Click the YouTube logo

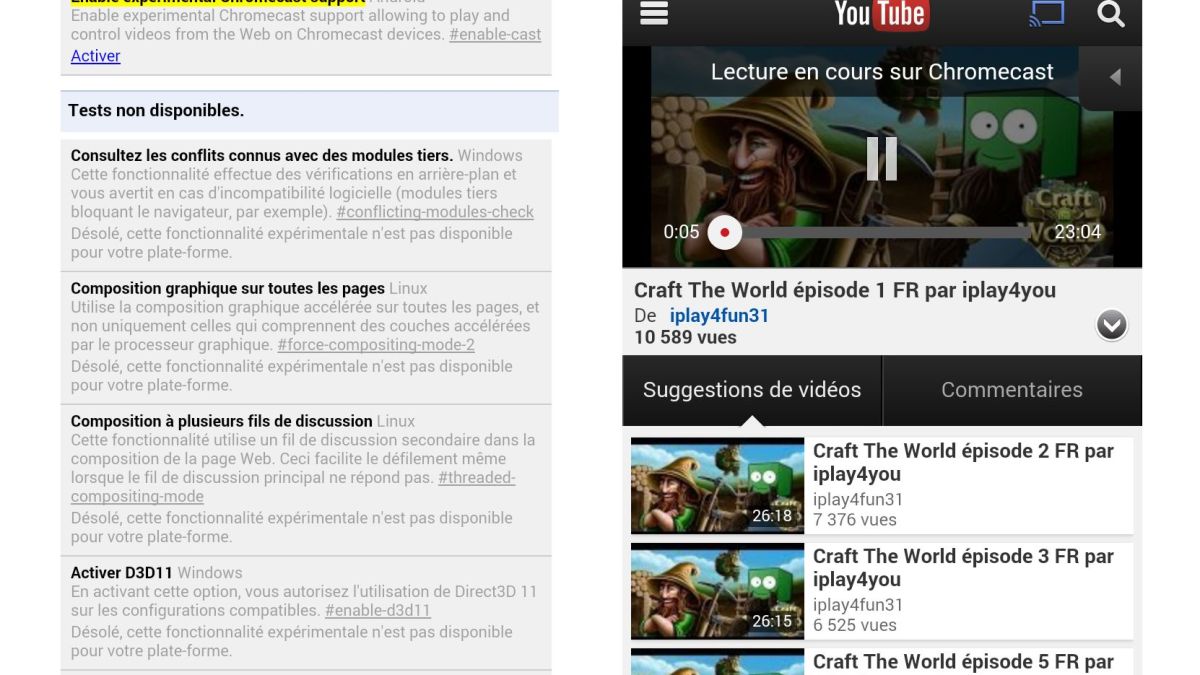[x=881, y=14]
